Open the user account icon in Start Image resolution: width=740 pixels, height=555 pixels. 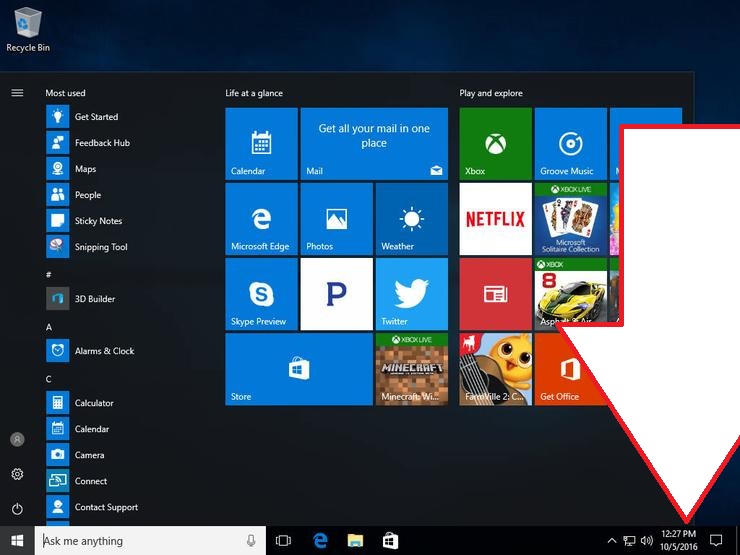click(x=17, y=439)
